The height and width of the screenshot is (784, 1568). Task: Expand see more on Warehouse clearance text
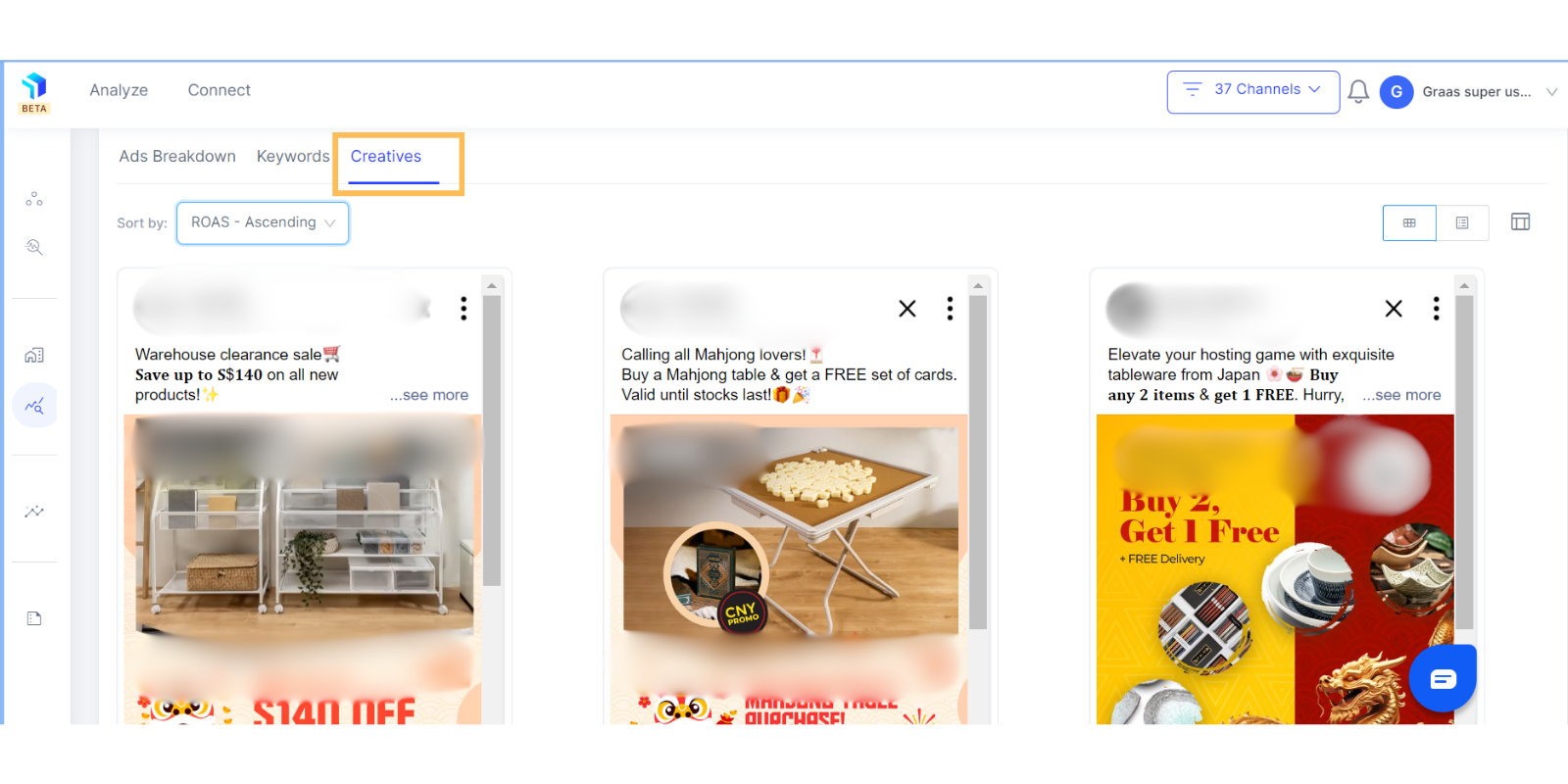tap(429, 395)
